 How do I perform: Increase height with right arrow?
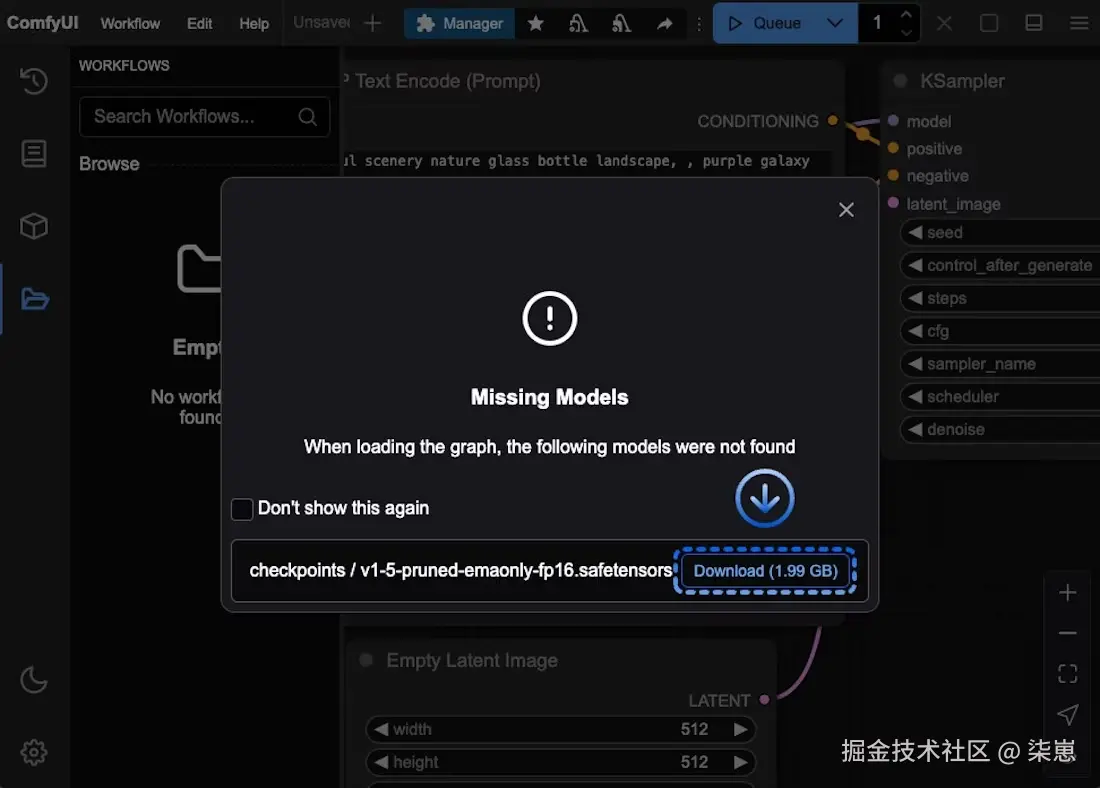(741, 762)
